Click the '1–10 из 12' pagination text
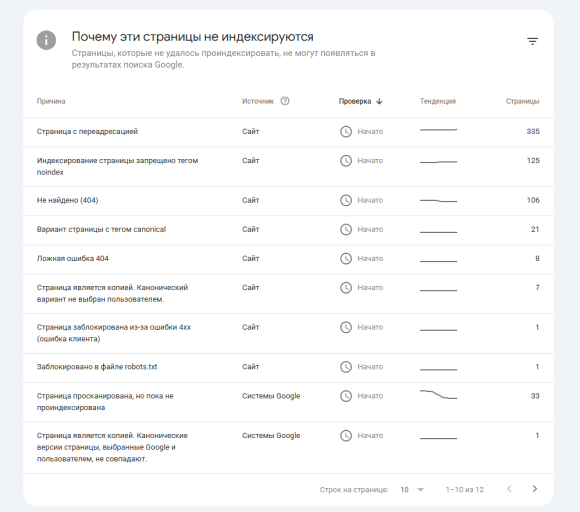The image size is (580, 512). [465, 489]
